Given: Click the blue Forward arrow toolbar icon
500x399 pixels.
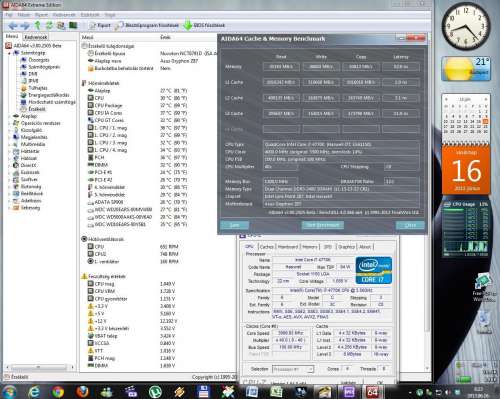Looking at the screenshot, I should pyautogui.click(x=25, y=25).
